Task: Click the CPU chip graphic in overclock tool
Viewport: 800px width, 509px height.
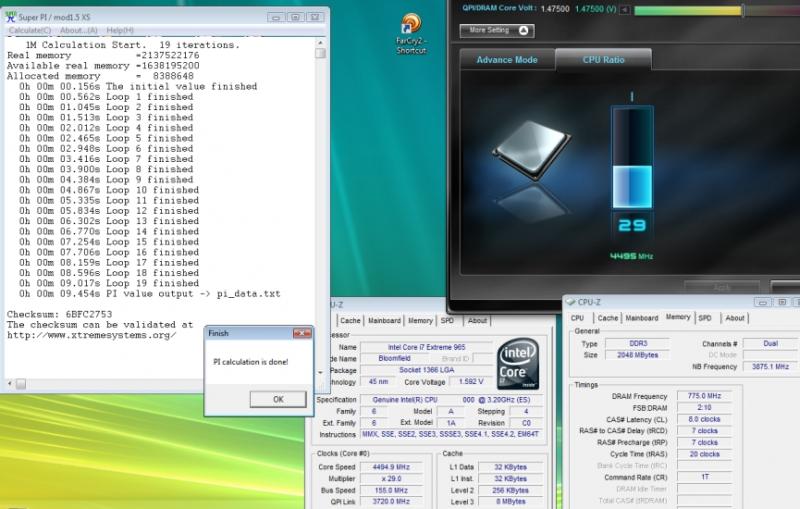Action: click(x=532, y=150)
